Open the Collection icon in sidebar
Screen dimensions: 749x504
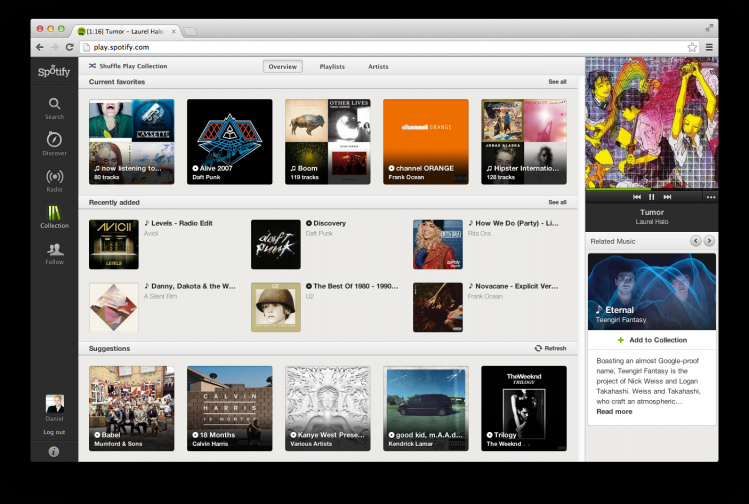pos(54,213)
